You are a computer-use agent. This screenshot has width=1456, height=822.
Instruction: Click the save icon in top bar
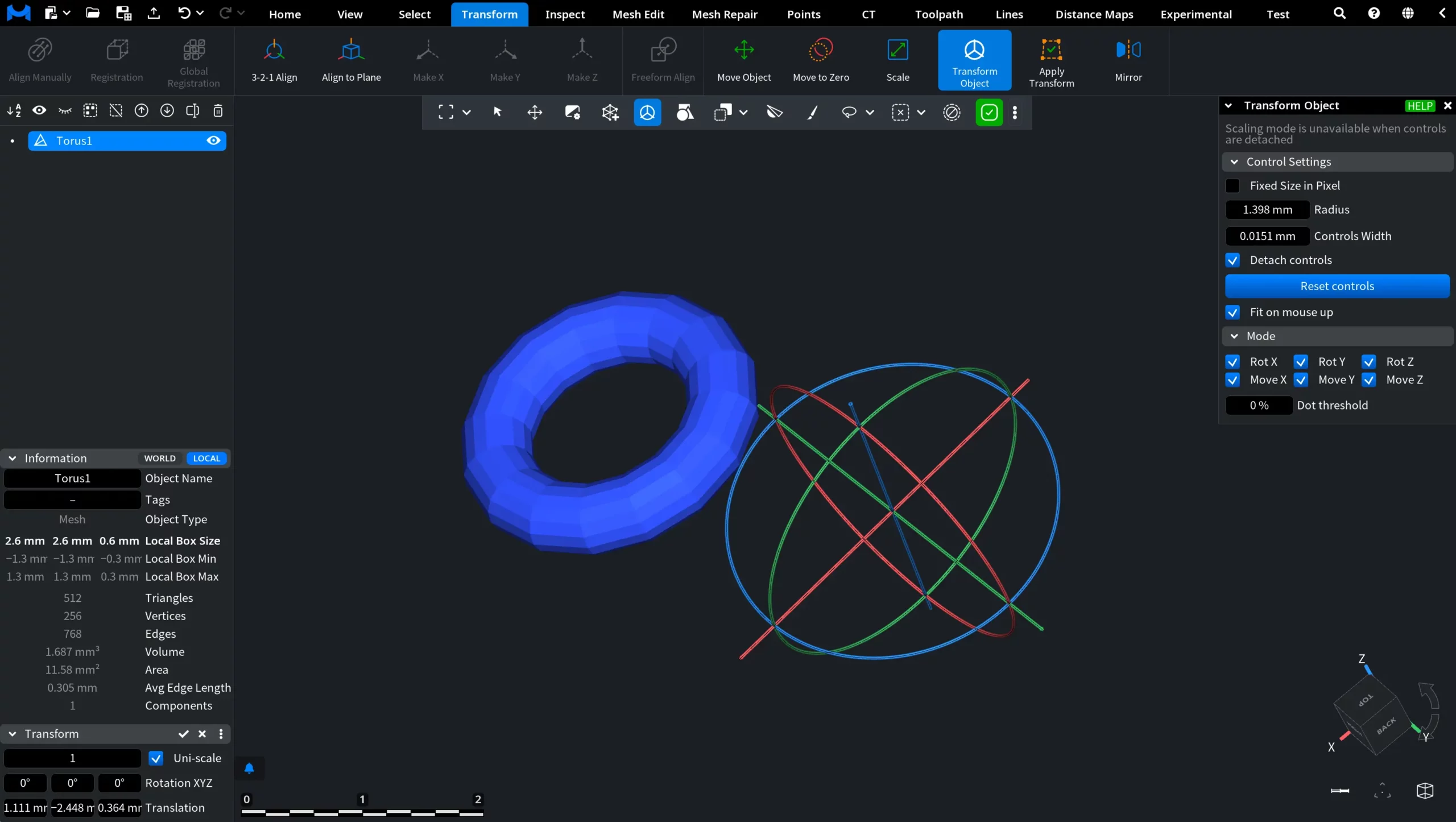click(x=123, y=13)
